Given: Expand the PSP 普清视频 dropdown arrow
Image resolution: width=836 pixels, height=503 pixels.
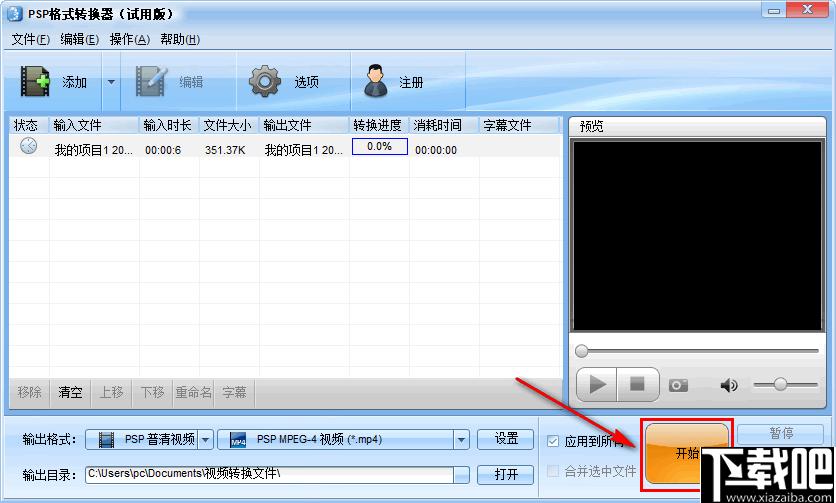Looking at the screenshot, I should pos(206,440).
